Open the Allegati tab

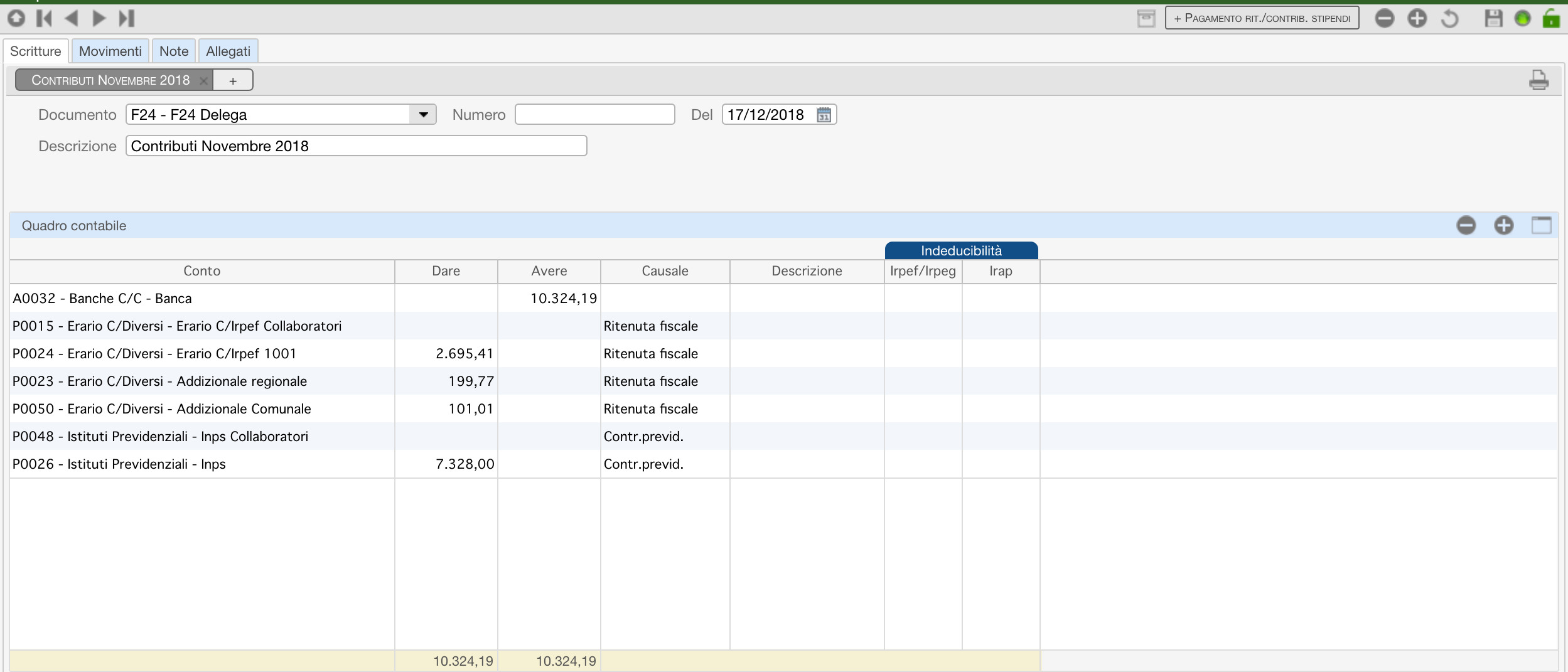[x=228, y=51]
